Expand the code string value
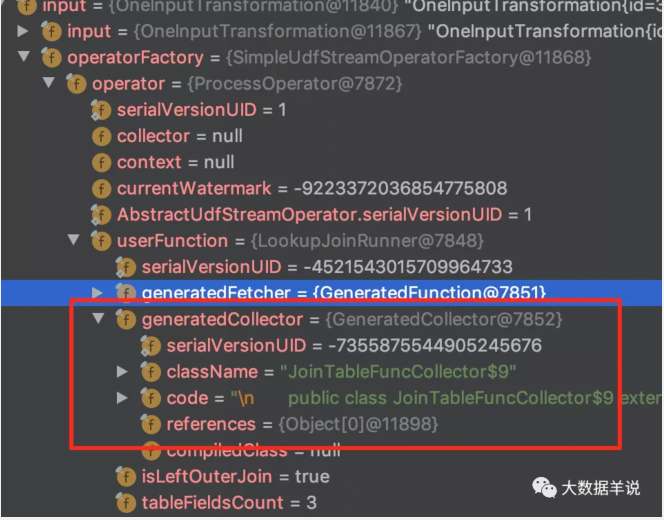The image size is (664, 520). [122, 398]
